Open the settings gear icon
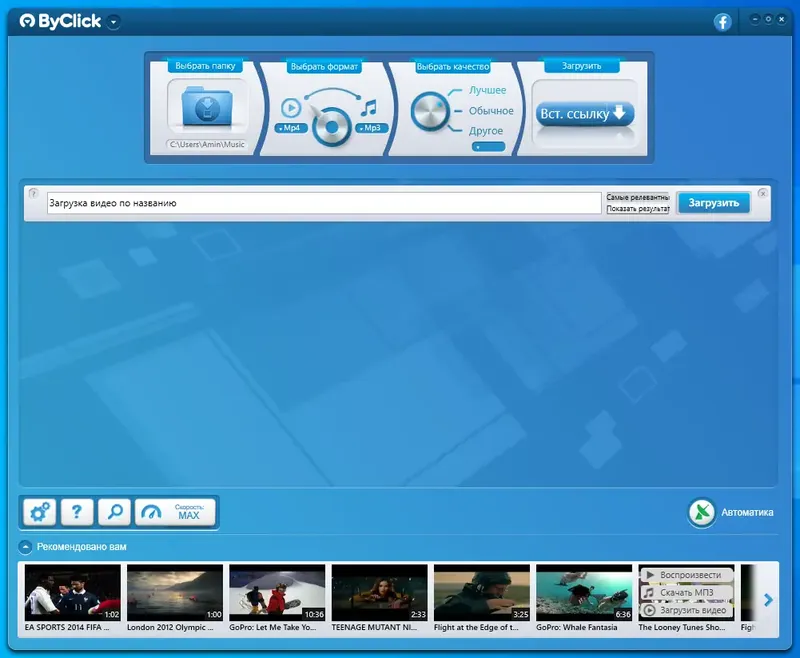The width and height of the screenshot is (800, 658). coord(37,511)
